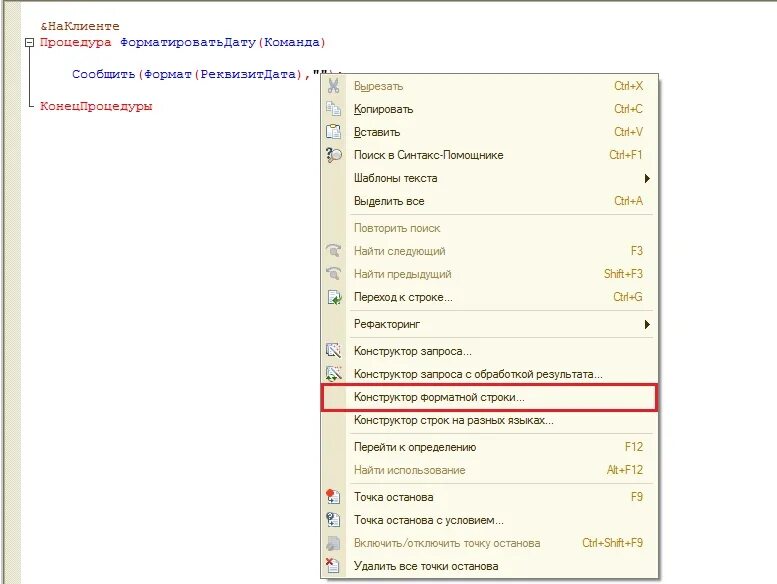The image size is (777, 584).
Task: Click the ФорматироватьДату procedure name
Action: 188,43
